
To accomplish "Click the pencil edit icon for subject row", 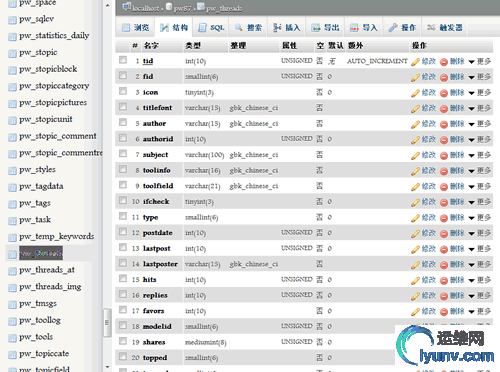I will point(415,155).
